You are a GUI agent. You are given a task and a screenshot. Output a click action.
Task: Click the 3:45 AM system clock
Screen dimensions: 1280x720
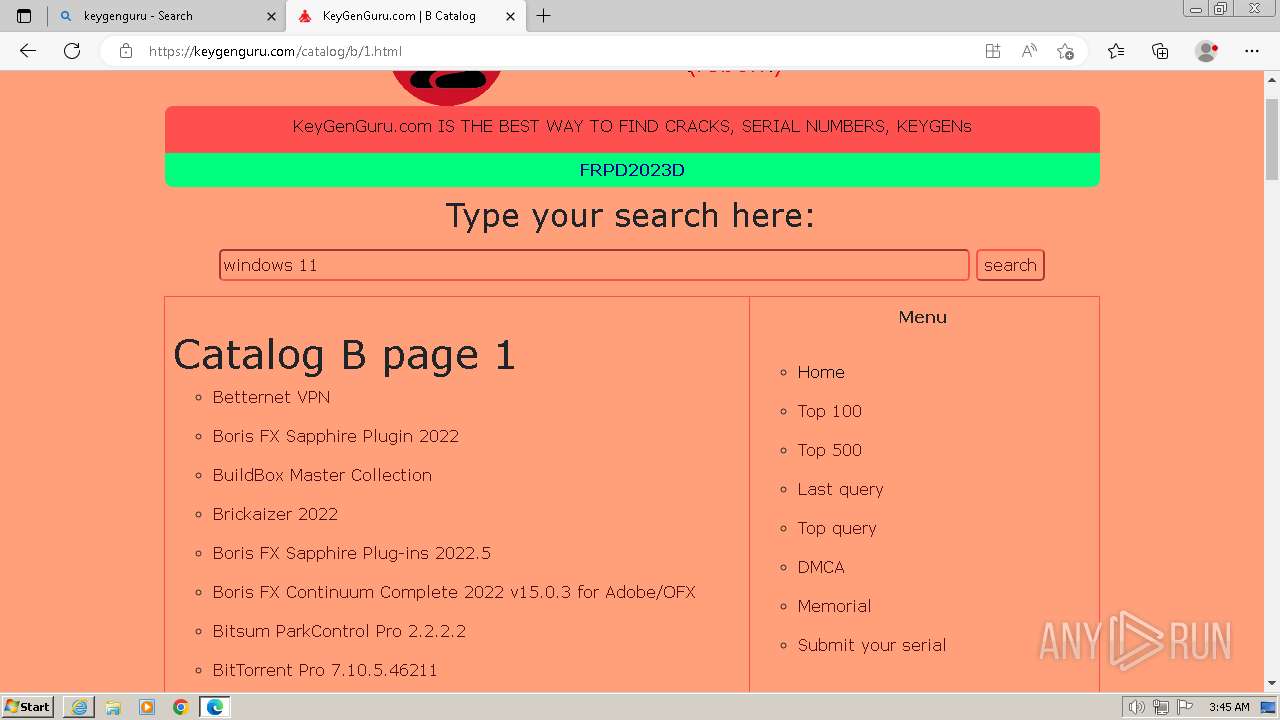coord(1229,707)
